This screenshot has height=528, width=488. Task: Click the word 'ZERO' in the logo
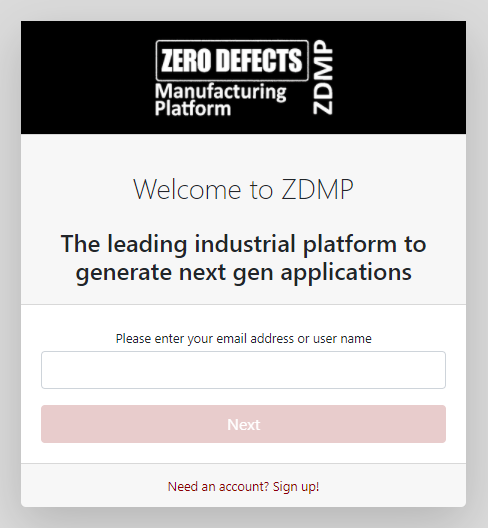click(186, 61)
